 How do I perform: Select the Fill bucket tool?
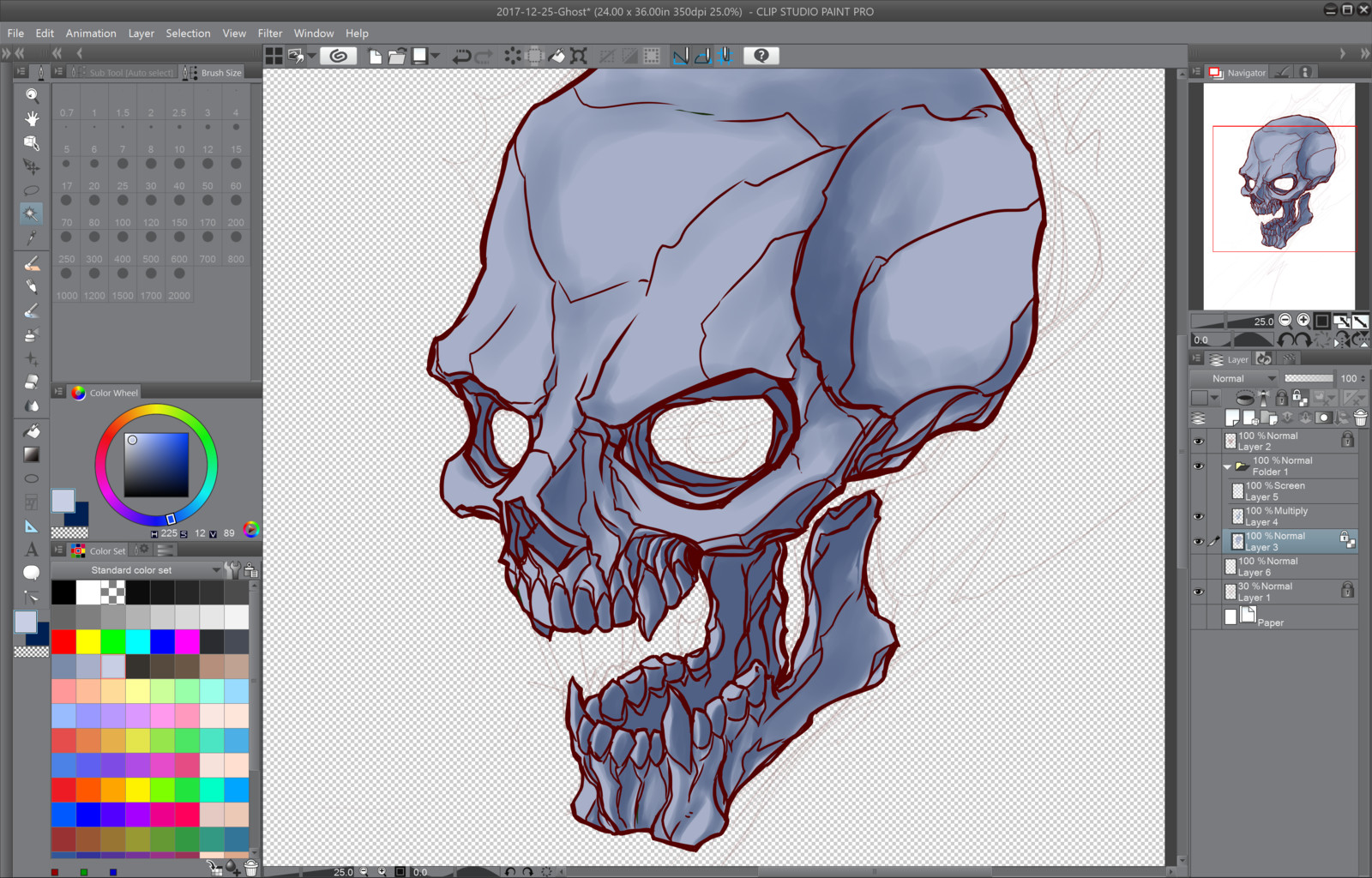32,430
